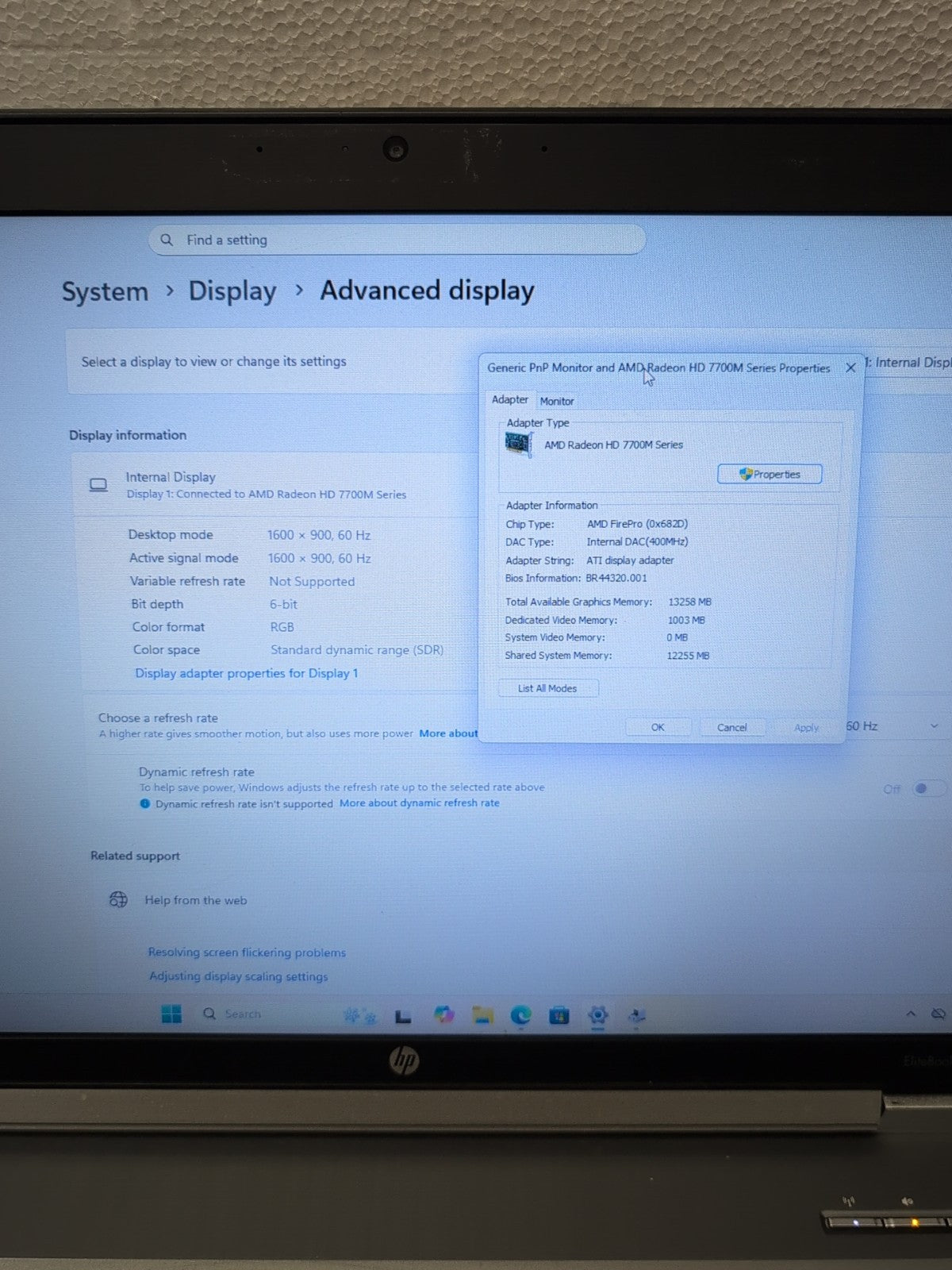
Task: Open File Explorer from the taskbar
Action: tap(482, 1014)
